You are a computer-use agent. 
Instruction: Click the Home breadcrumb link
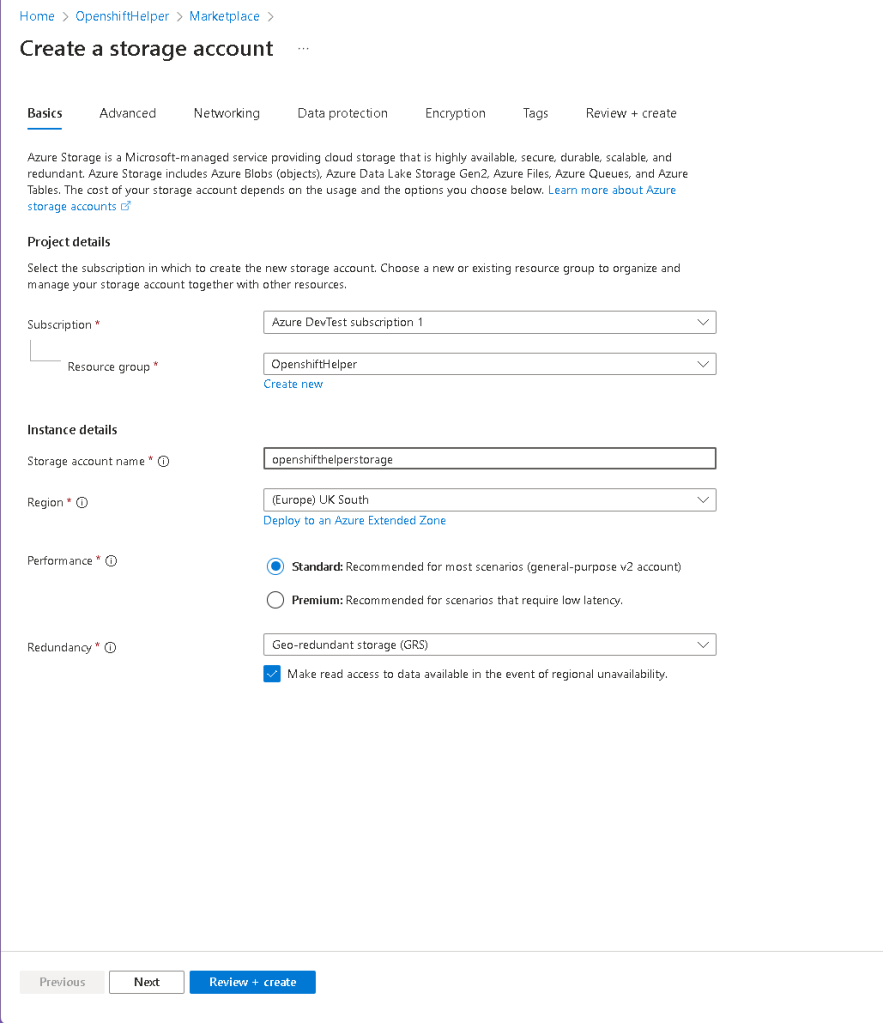pos(37,16)
